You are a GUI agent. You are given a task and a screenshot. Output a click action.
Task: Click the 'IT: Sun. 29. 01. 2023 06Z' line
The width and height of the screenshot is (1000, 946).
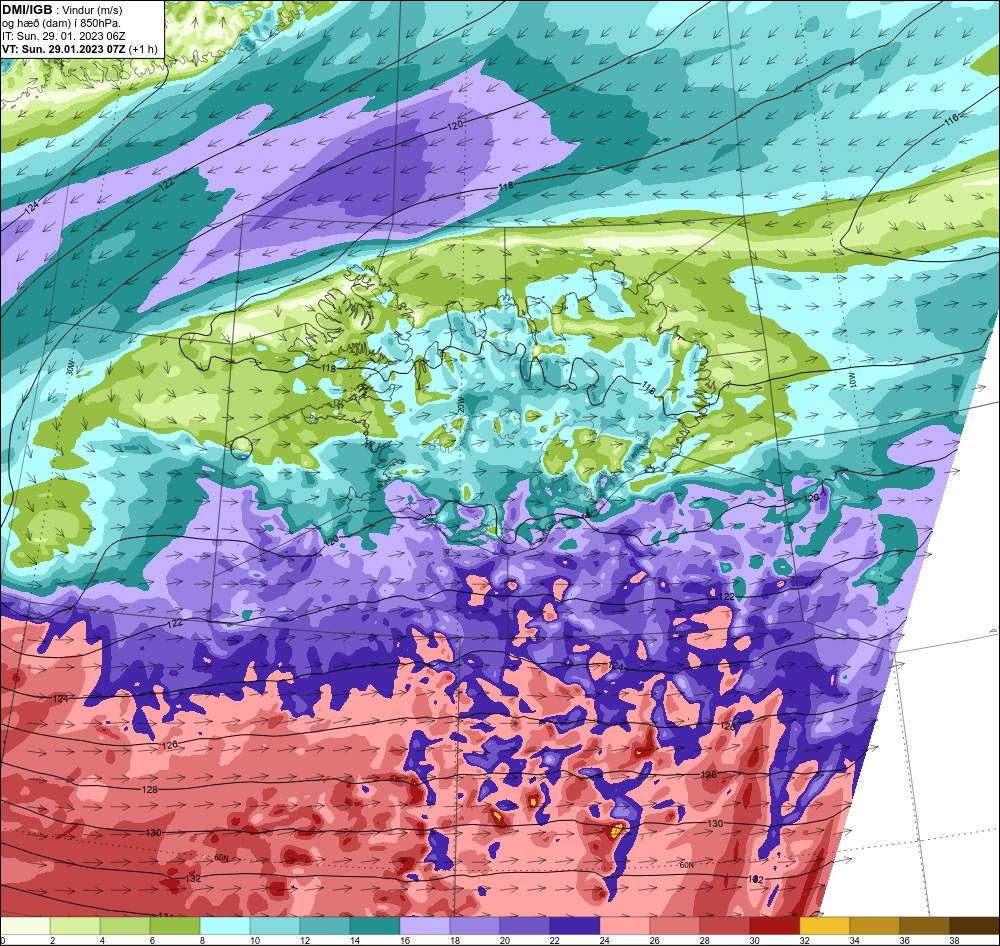tap(64, 36)
